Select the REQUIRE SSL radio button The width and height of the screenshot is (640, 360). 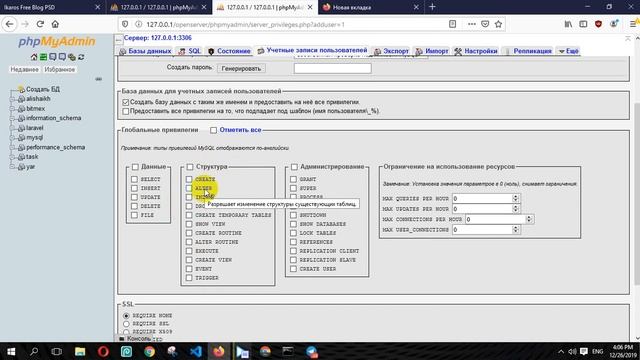126,324
